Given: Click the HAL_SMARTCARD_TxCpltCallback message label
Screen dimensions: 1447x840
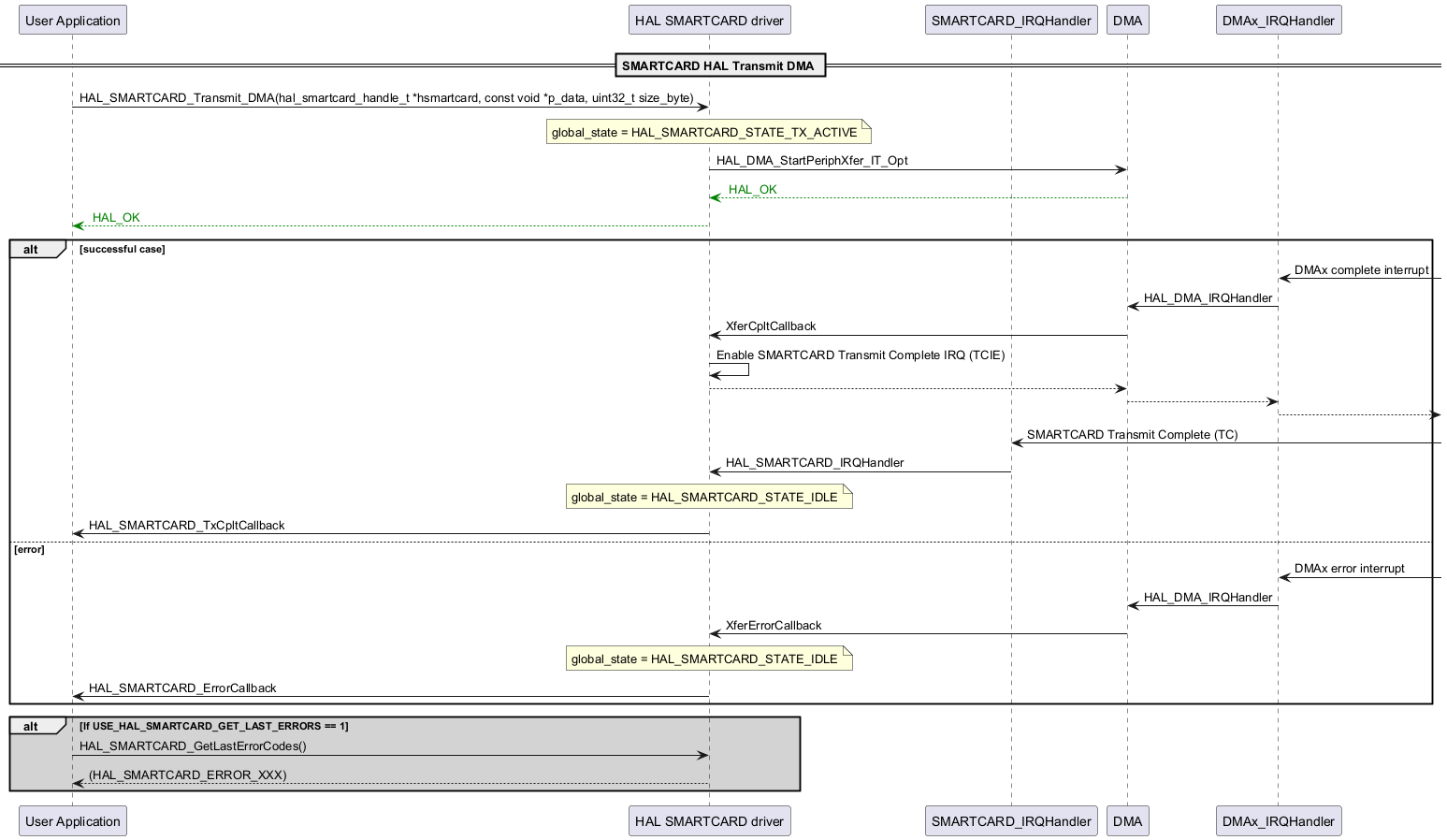Looking at the screenshot, I should point(186,526).
